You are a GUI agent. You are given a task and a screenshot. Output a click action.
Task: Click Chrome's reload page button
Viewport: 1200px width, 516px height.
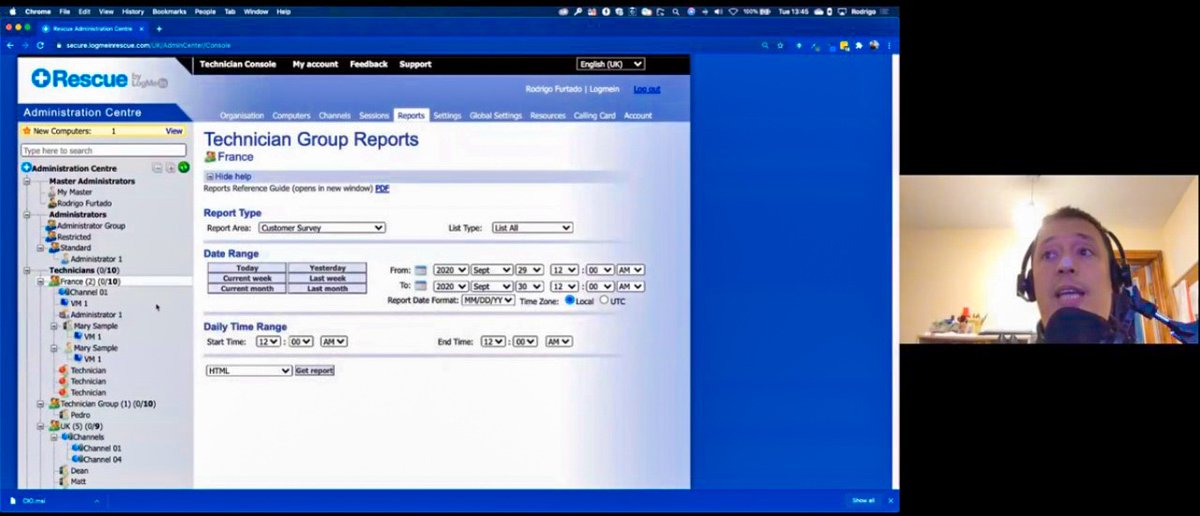(x=41, y=45)
